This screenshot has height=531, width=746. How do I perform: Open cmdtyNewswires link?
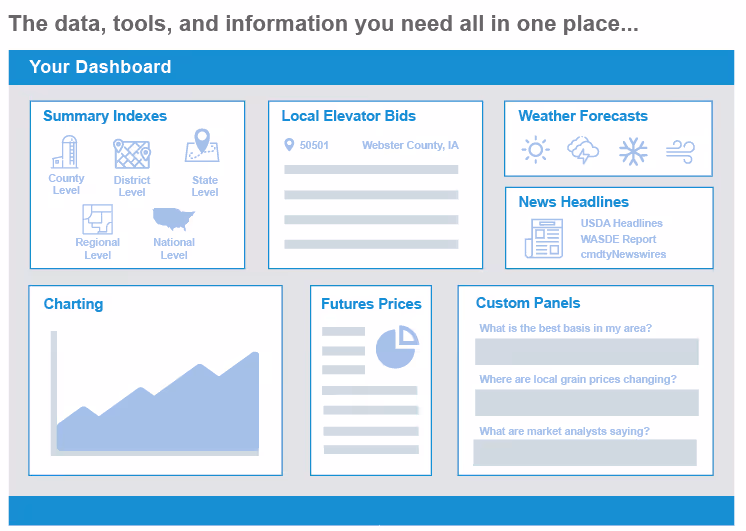pyautogui.click(x=623, y=254)
